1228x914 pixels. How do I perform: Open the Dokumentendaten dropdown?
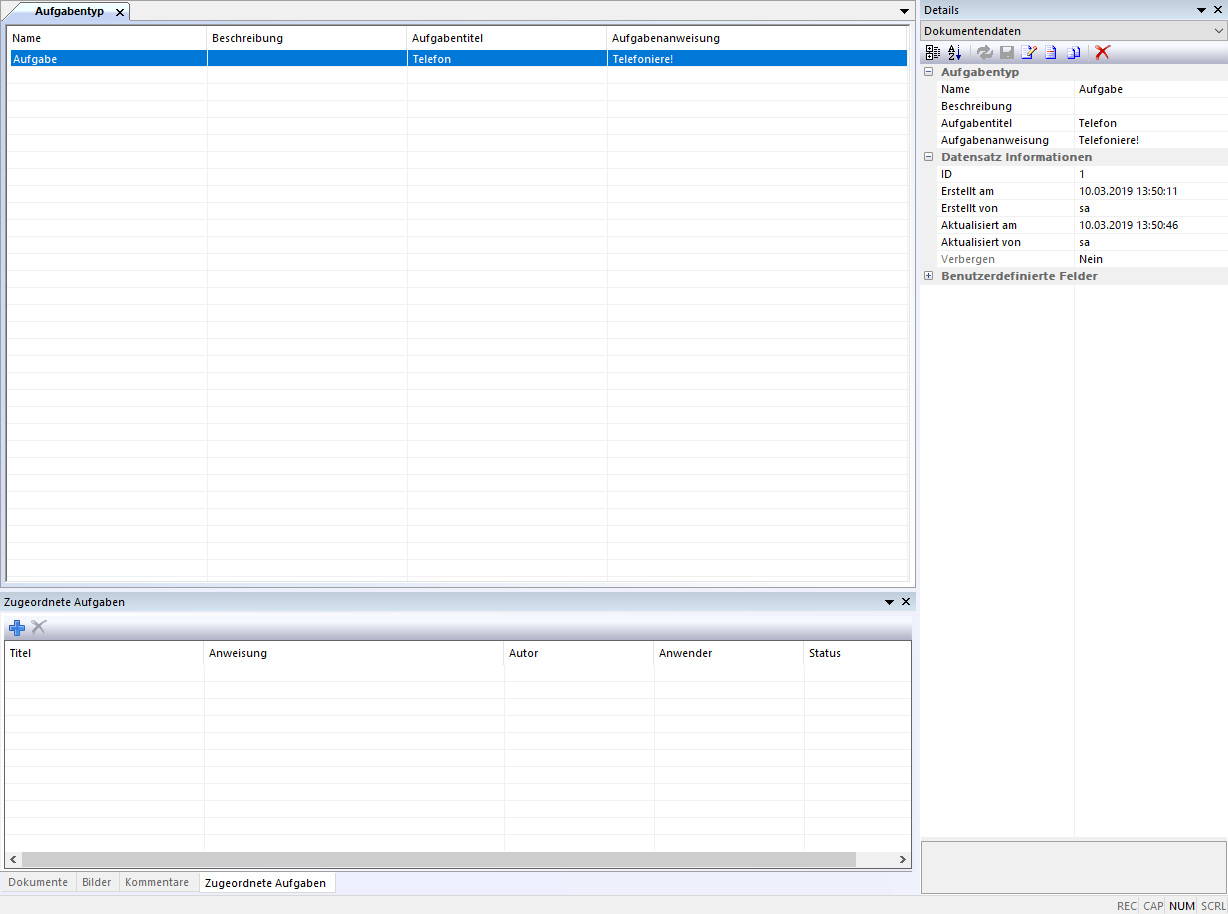pos(1218,31)
